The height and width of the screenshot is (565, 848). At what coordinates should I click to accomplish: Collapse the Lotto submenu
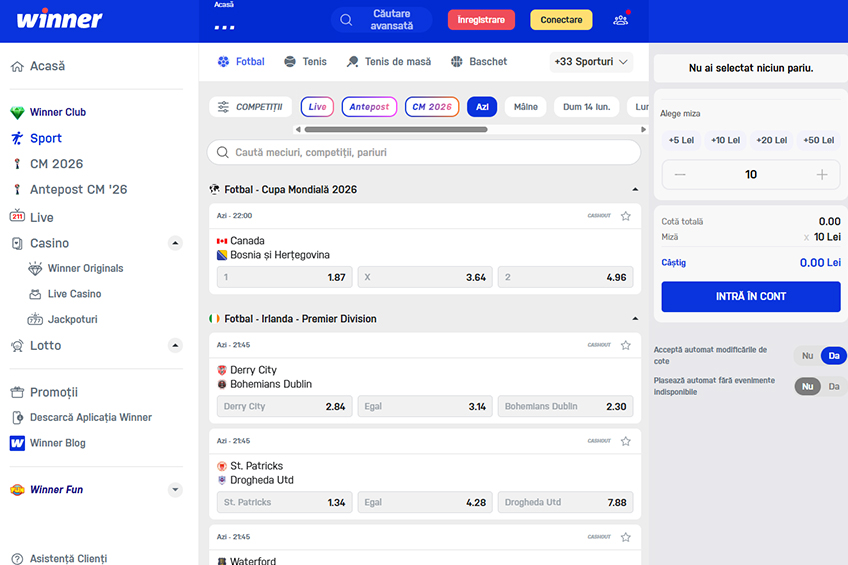click(x=175, y=345)
